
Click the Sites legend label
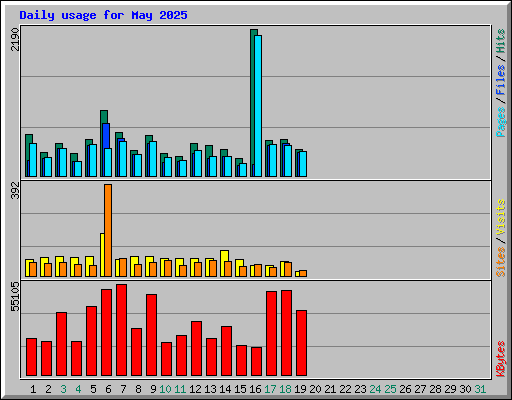click(x=500, y=262)
